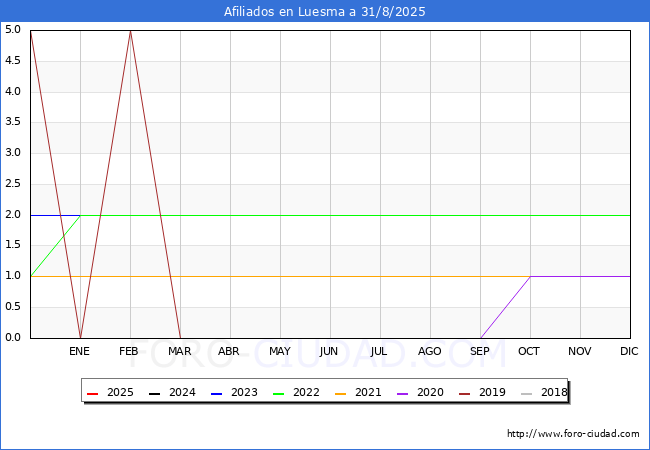Click the ENE month axis label

79,351
